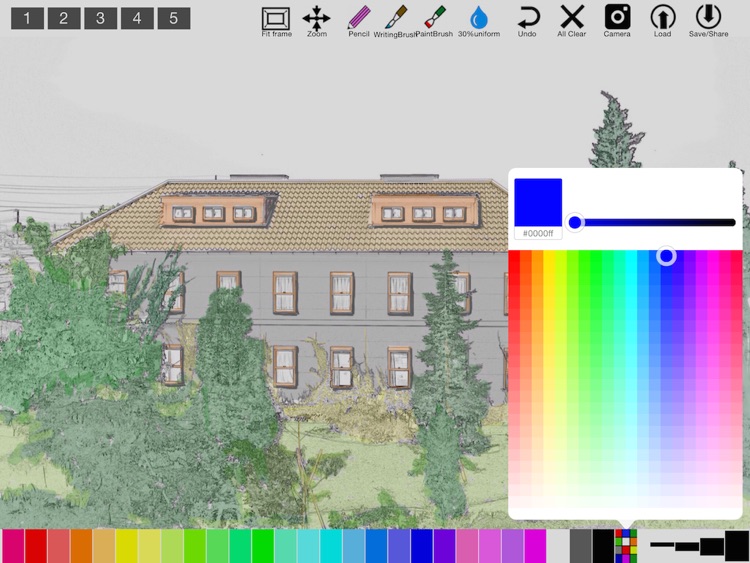This screenshot has width=750, height=563.
Task: Pick the bright yellow palette swatch
Action: pos(127,546)
